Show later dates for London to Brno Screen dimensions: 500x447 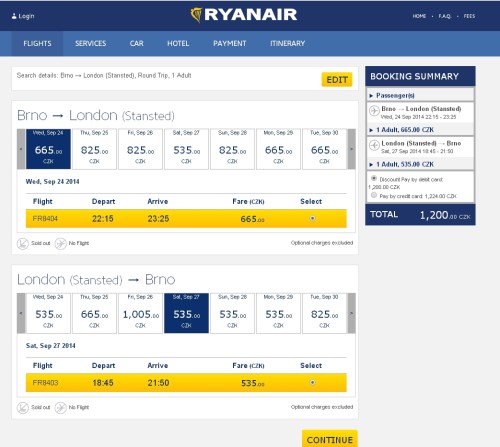[x=351, y=313]
